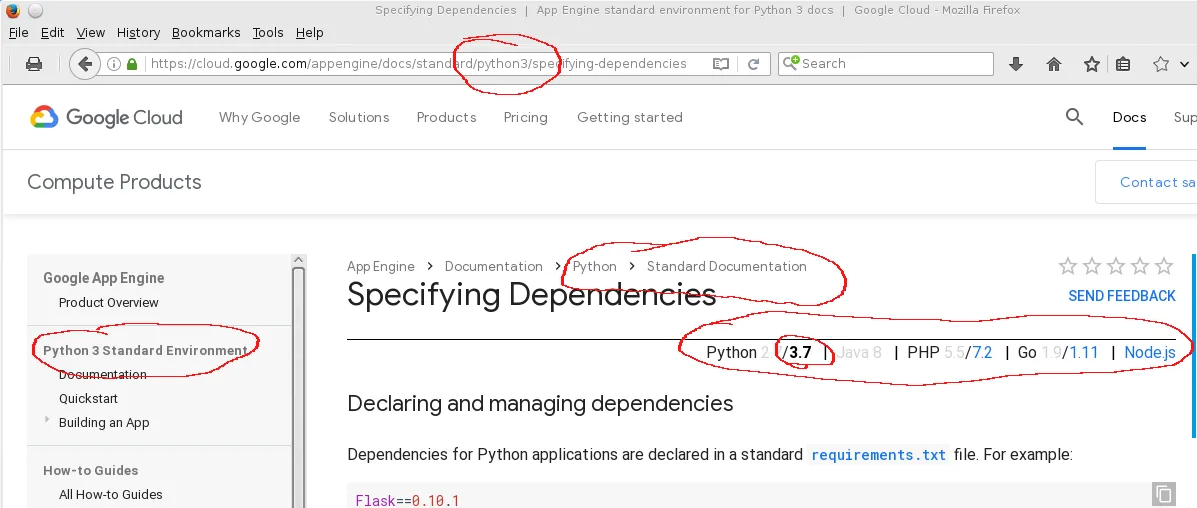
Task: Switch to PHP 5.5 runtime
Action: click(x=954, y=352)
